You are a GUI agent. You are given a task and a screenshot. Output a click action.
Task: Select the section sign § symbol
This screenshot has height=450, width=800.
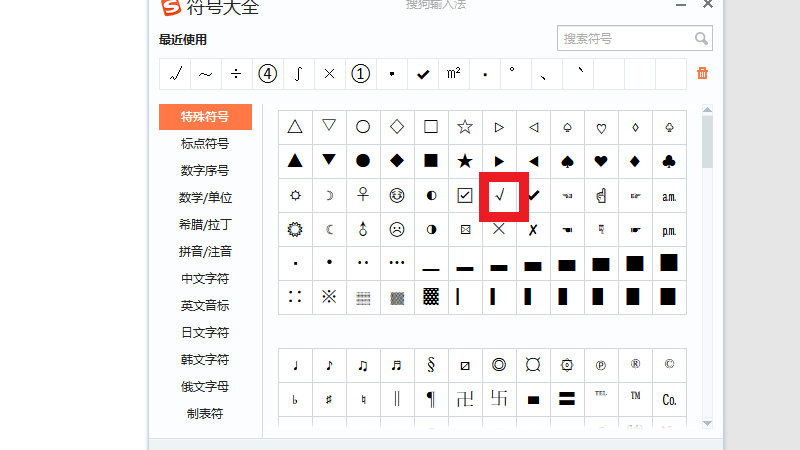[431, 365]
